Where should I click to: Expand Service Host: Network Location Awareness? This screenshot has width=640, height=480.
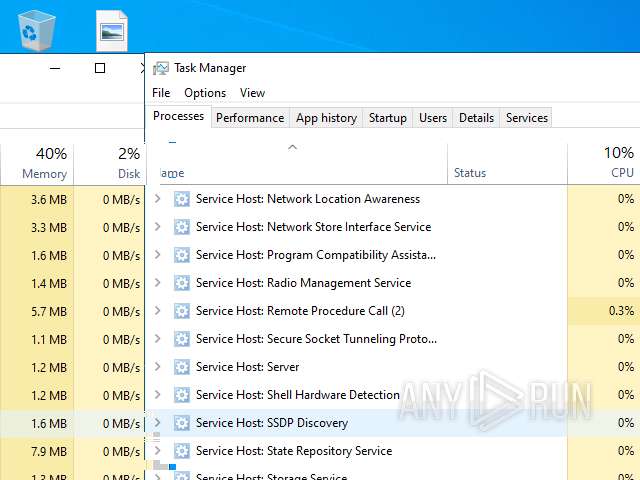pyautogui.click(x=158, y=199)
